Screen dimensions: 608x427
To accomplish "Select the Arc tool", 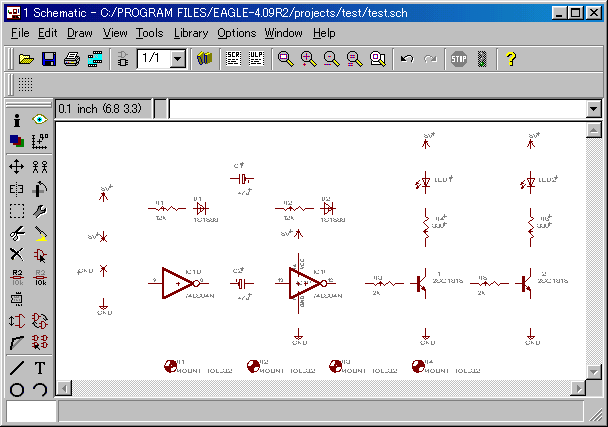I will [40, 390].
